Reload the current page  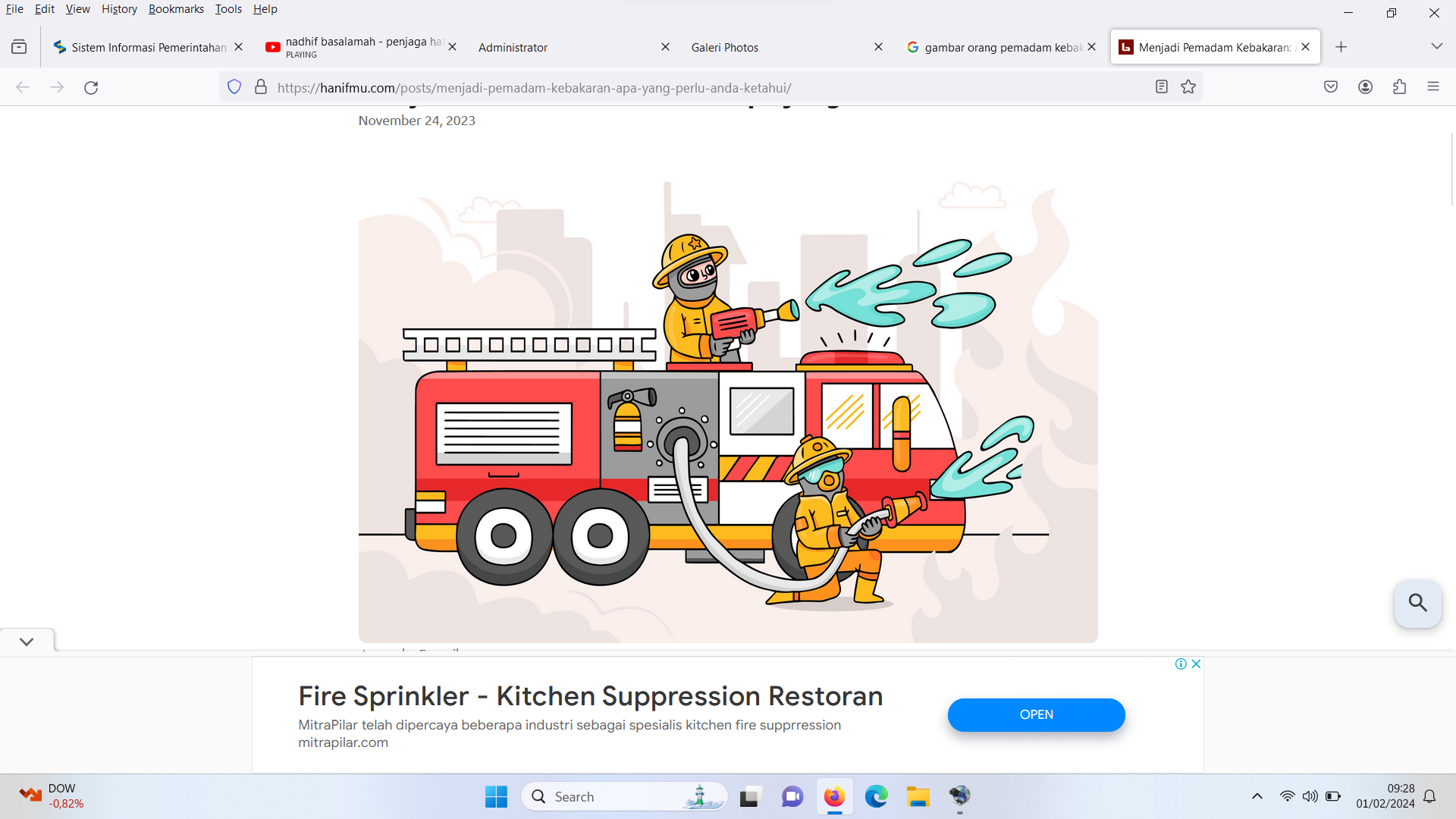(x=91, y=87)
